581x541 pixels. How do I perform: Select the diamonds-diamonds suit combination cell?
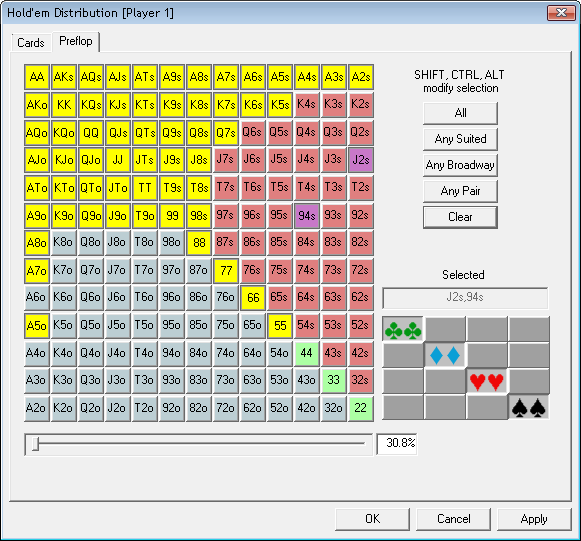[445, 355]
